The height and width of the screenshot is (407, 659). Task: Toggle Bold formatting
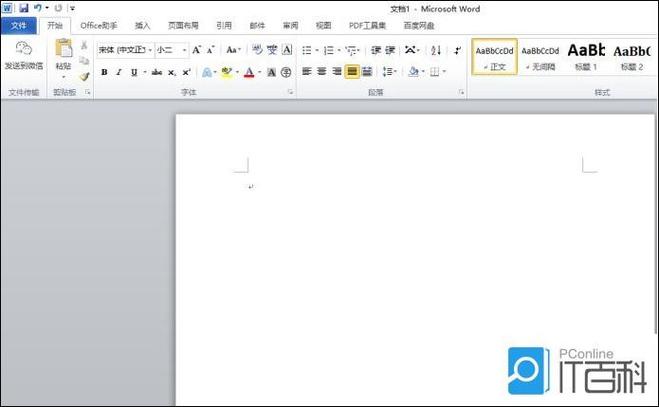click(x=104, y=72)
